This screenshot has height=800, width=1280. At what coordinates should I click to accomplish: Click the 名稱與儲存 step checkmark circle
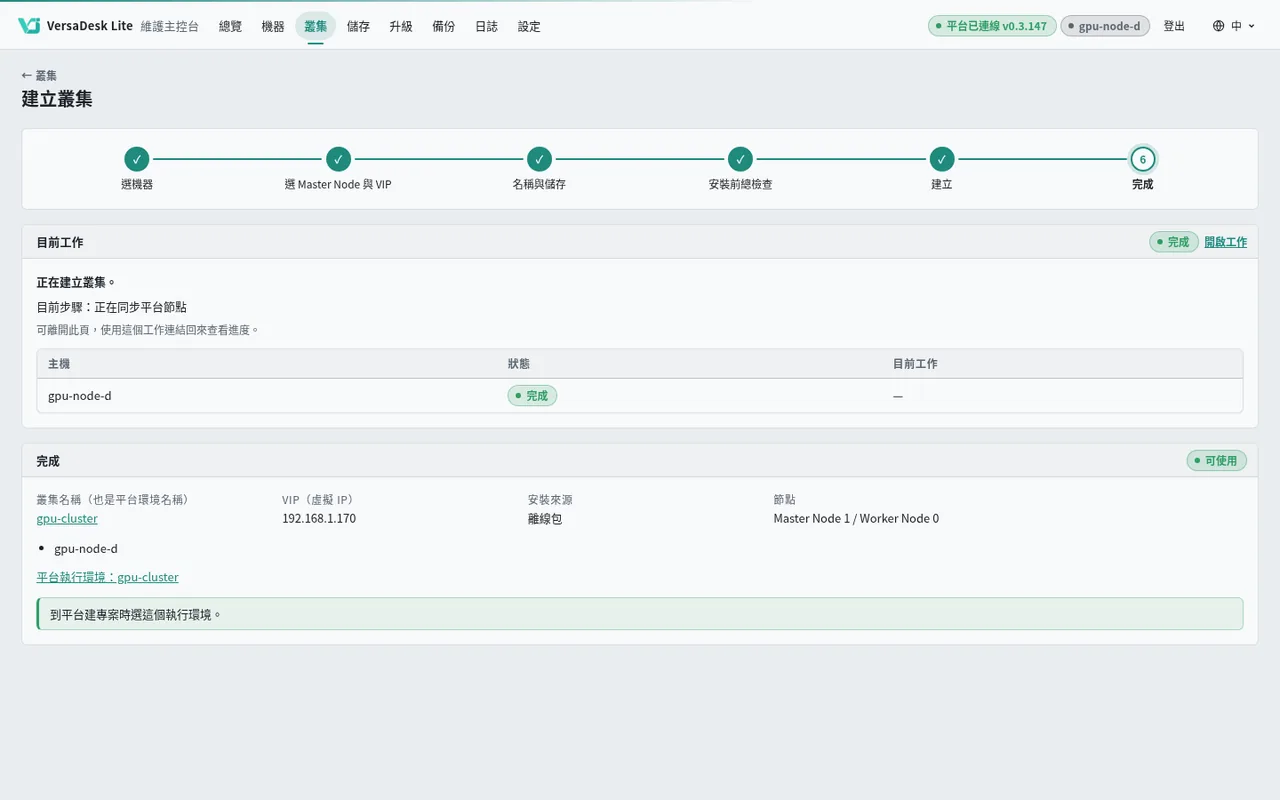(x=539, y=159)
